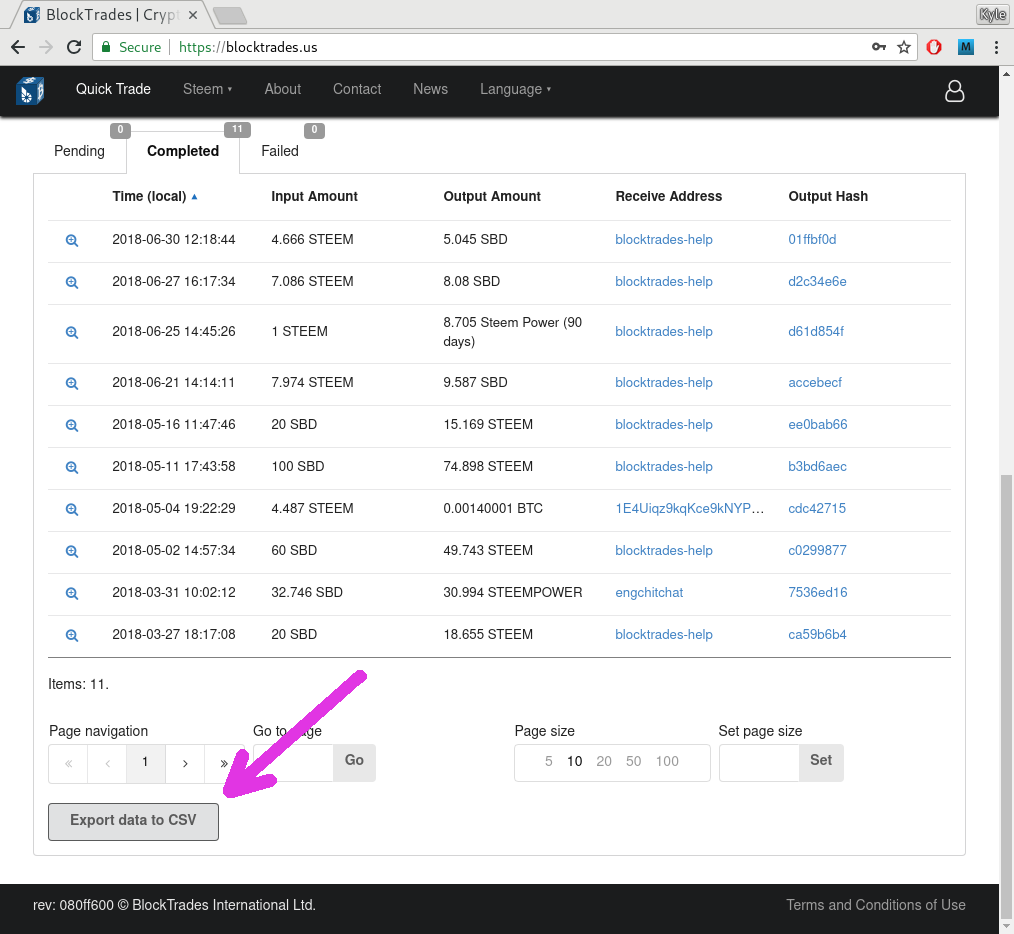
Task: Expand the Steem dropdown menu
Action: (x=207, y=89)
